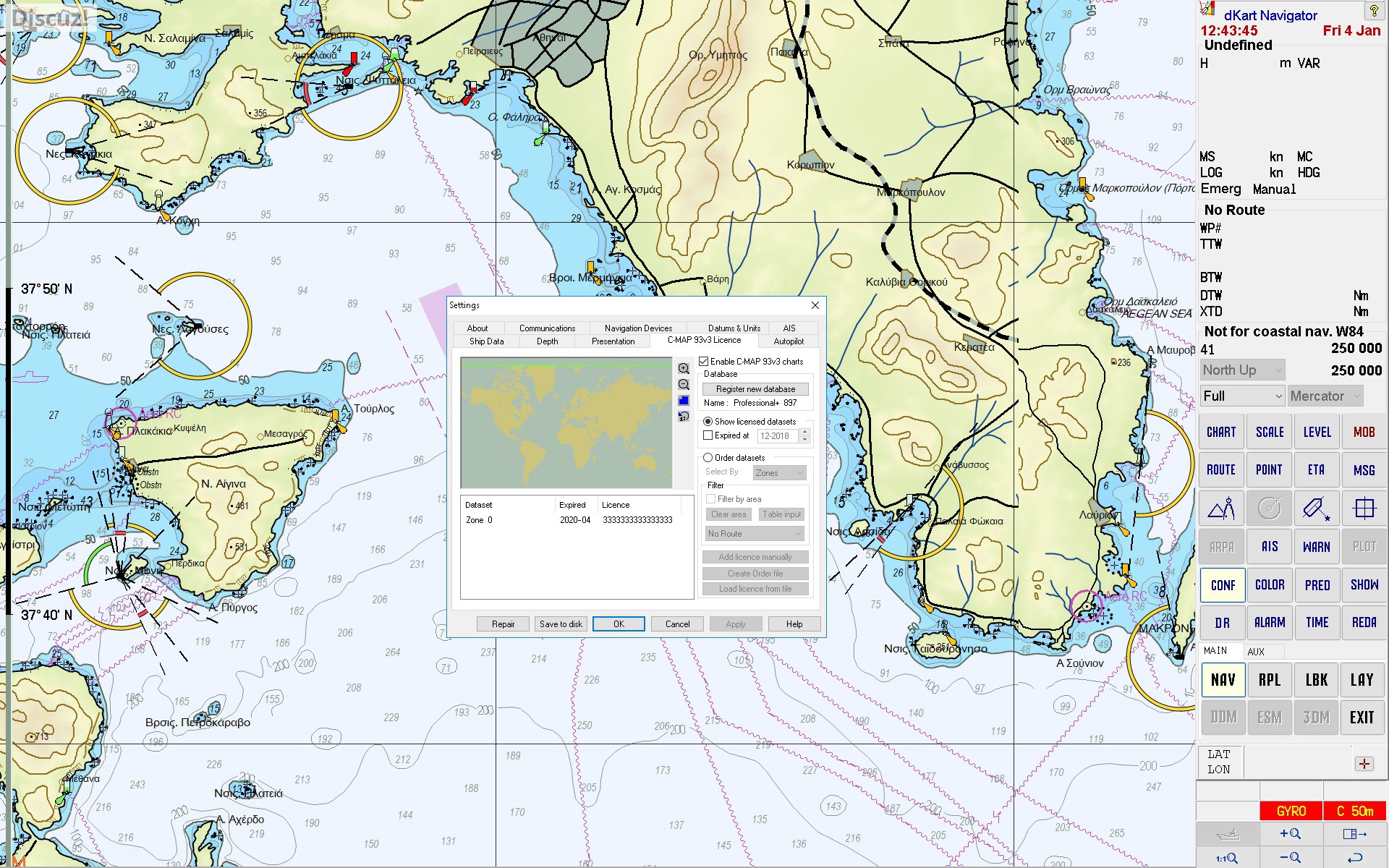Zoom in chart with plus magnifier icon

point(1291,834)
